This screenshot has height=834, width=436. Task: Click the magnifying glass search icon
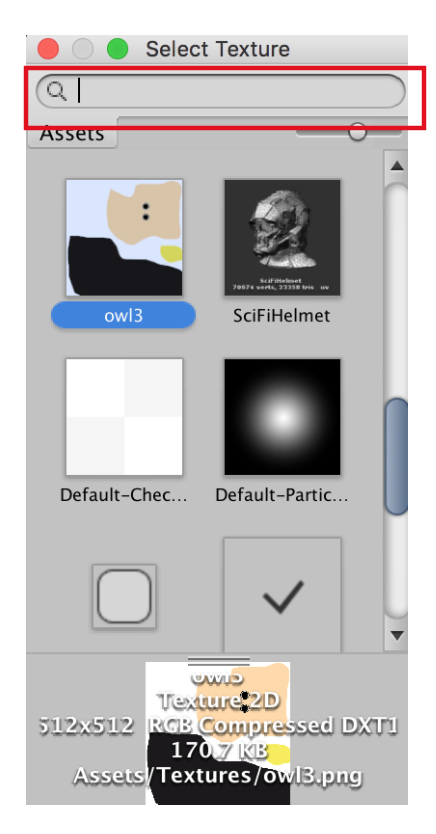pyautogui.click(x=56, y=91)
